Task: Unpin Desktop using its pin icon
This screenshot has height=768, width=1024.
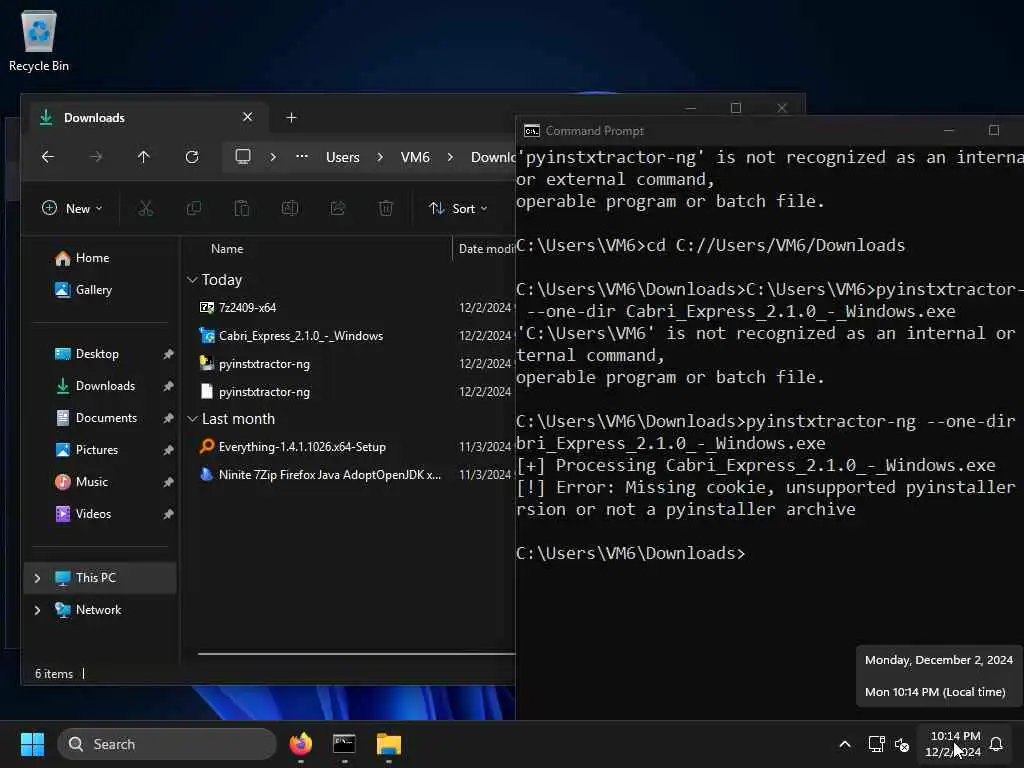Action: (x=168, y=354)
